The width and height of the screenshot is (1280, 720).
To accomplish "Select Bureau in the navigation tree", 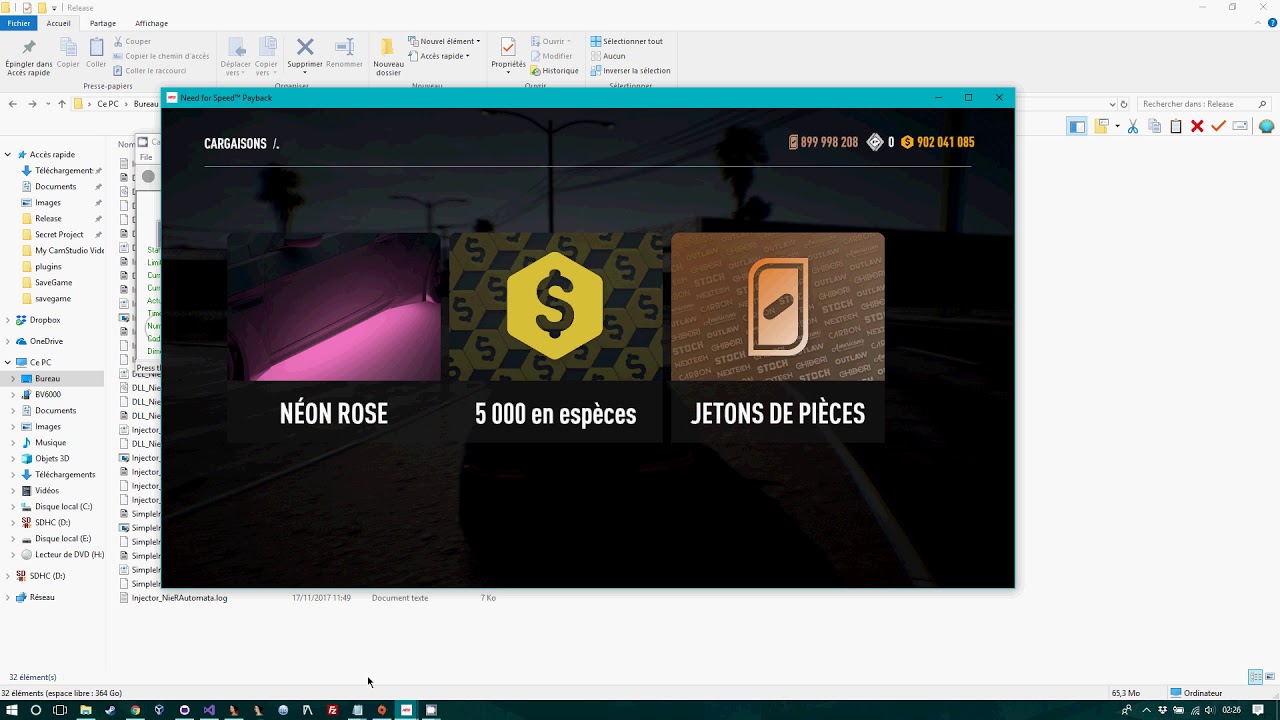I will (47, 379).
